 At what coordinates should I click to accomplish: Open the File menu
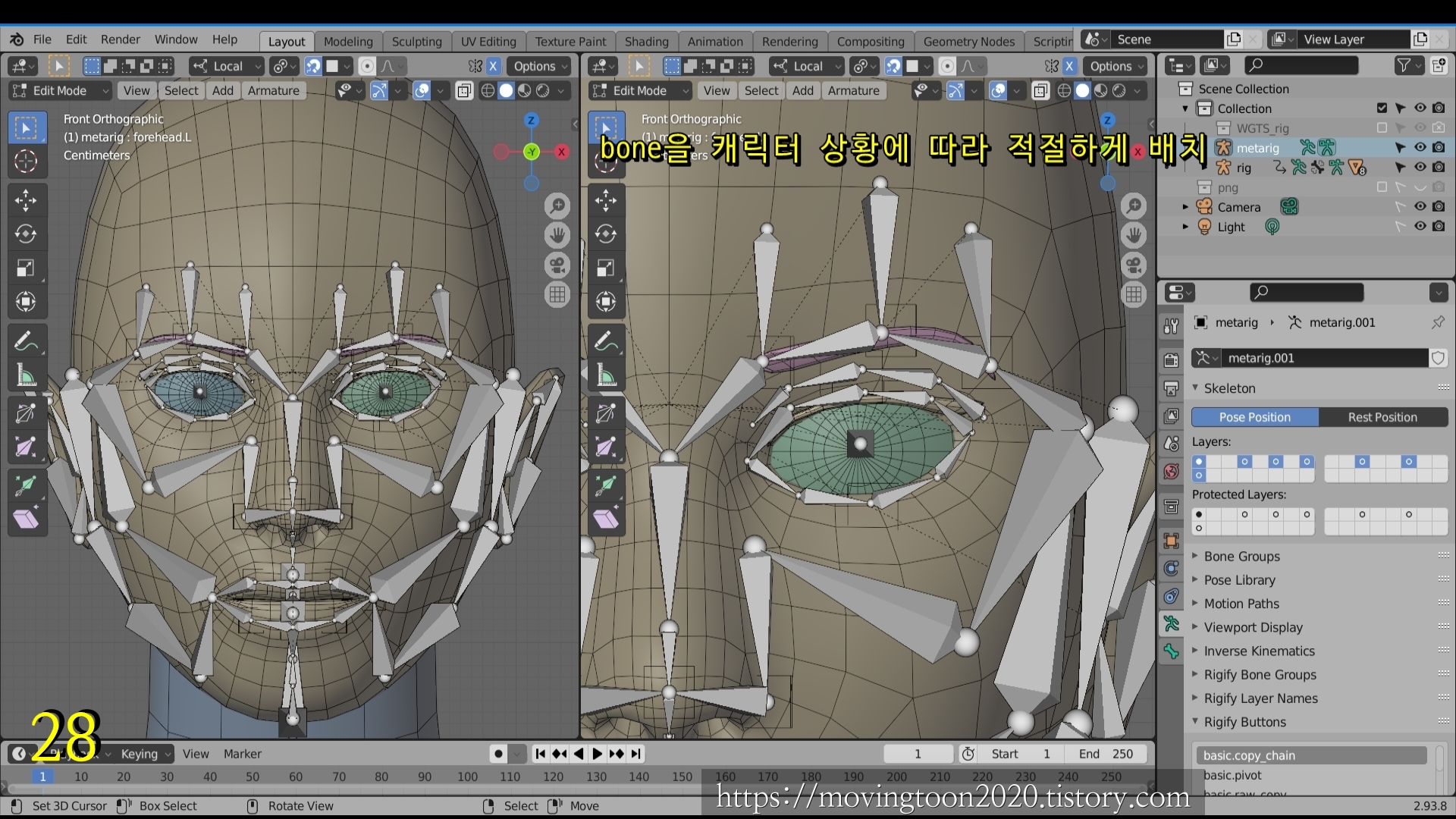(42, 39)
